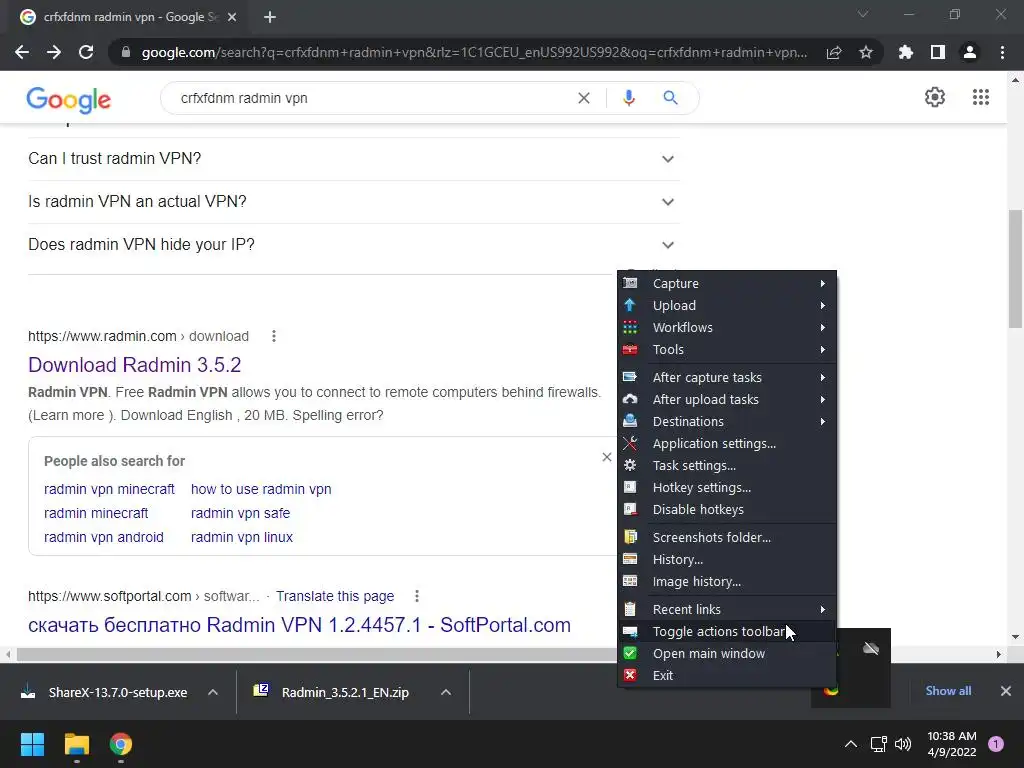Click the red X Exit icon
Viewport: 1024px width, 768px height.
click(x=630, y=675)
